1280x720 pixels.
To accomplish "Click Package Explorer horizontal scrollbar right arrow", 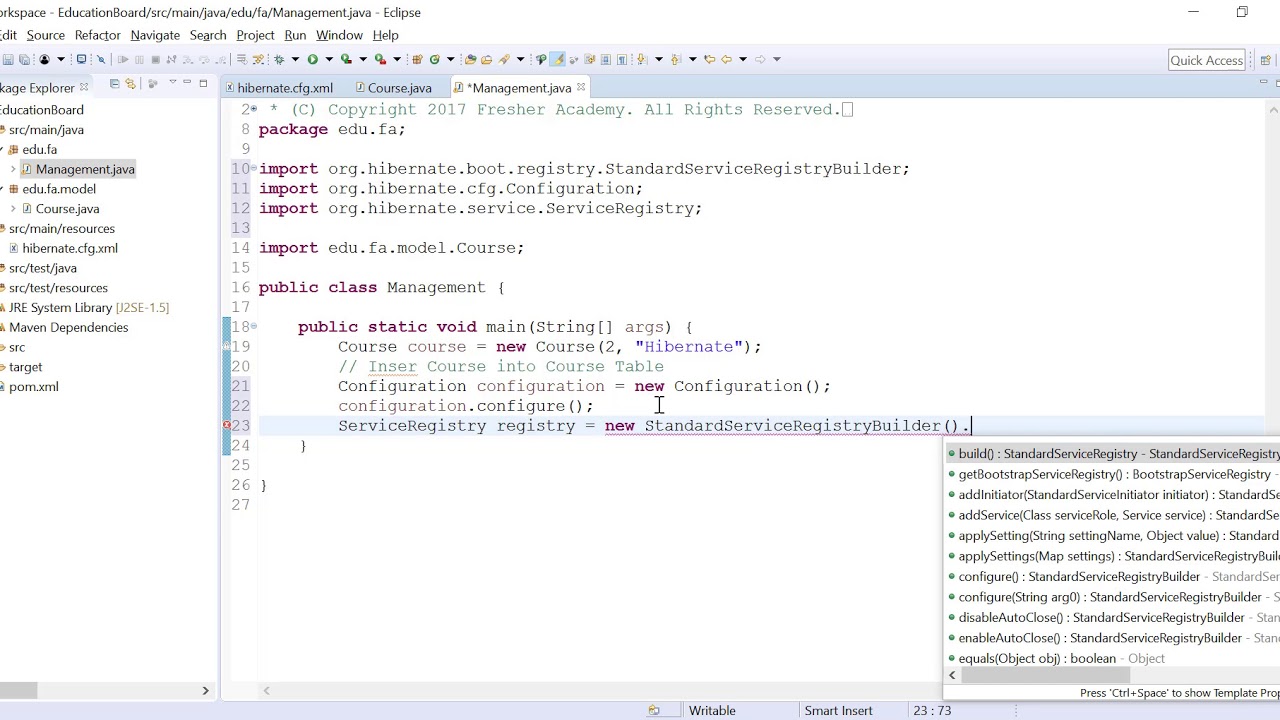I will pos(206,690).
